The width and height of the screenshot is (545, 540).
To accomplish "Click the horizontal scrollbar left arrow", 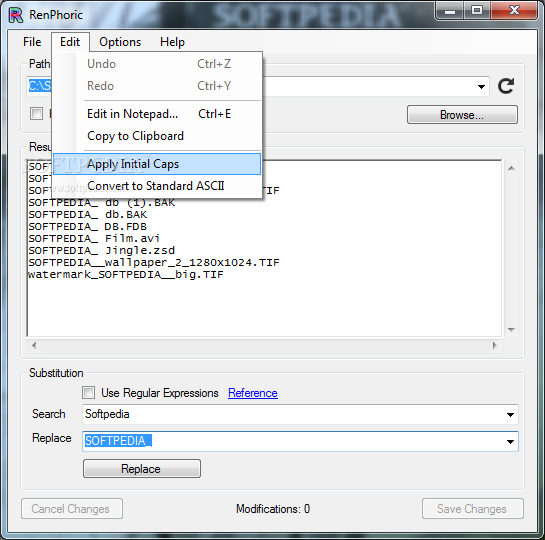I will [x=34, y=345].
